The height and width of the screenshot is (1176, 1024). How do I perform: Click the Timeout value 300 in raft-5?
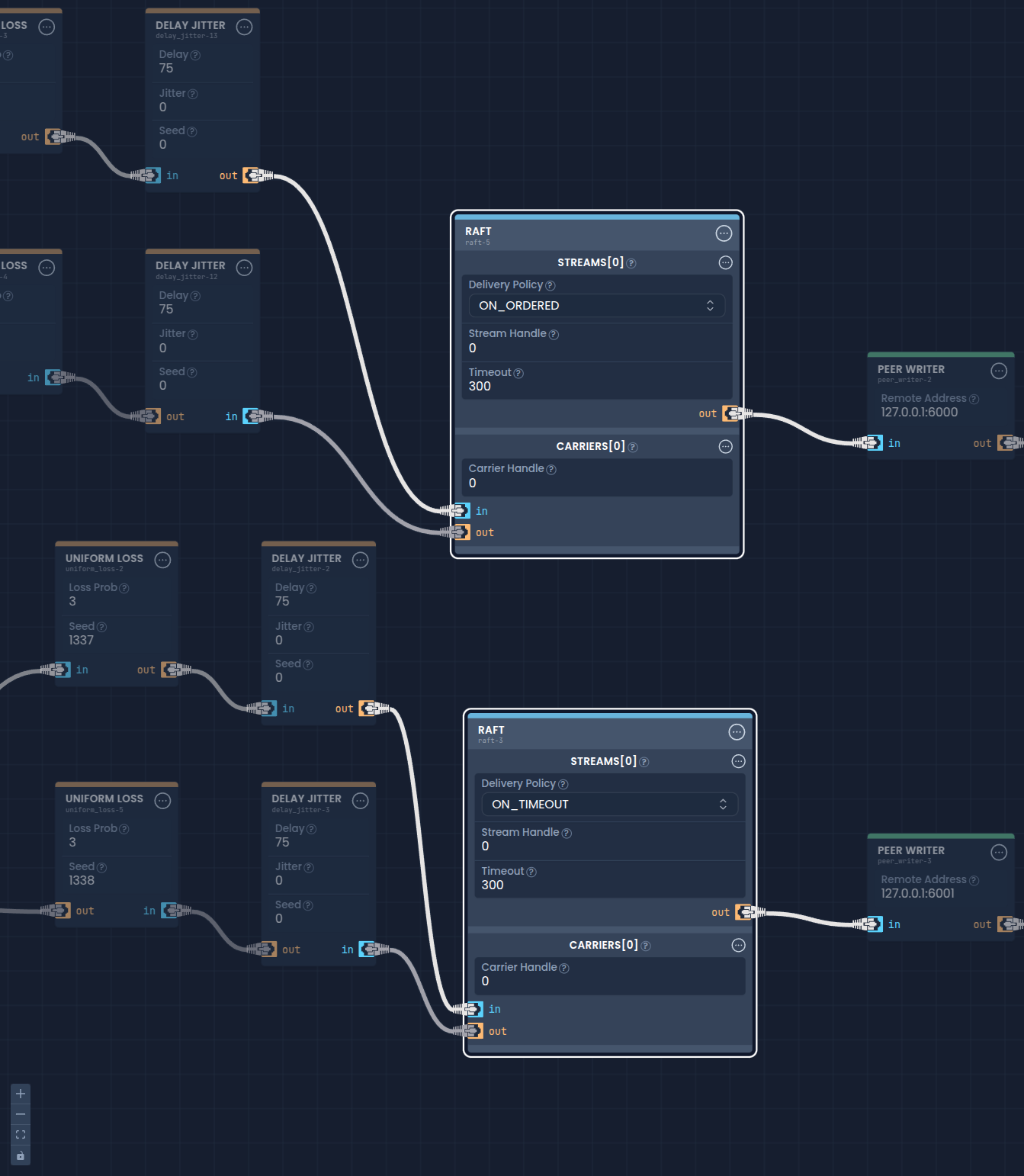[480, 387]
